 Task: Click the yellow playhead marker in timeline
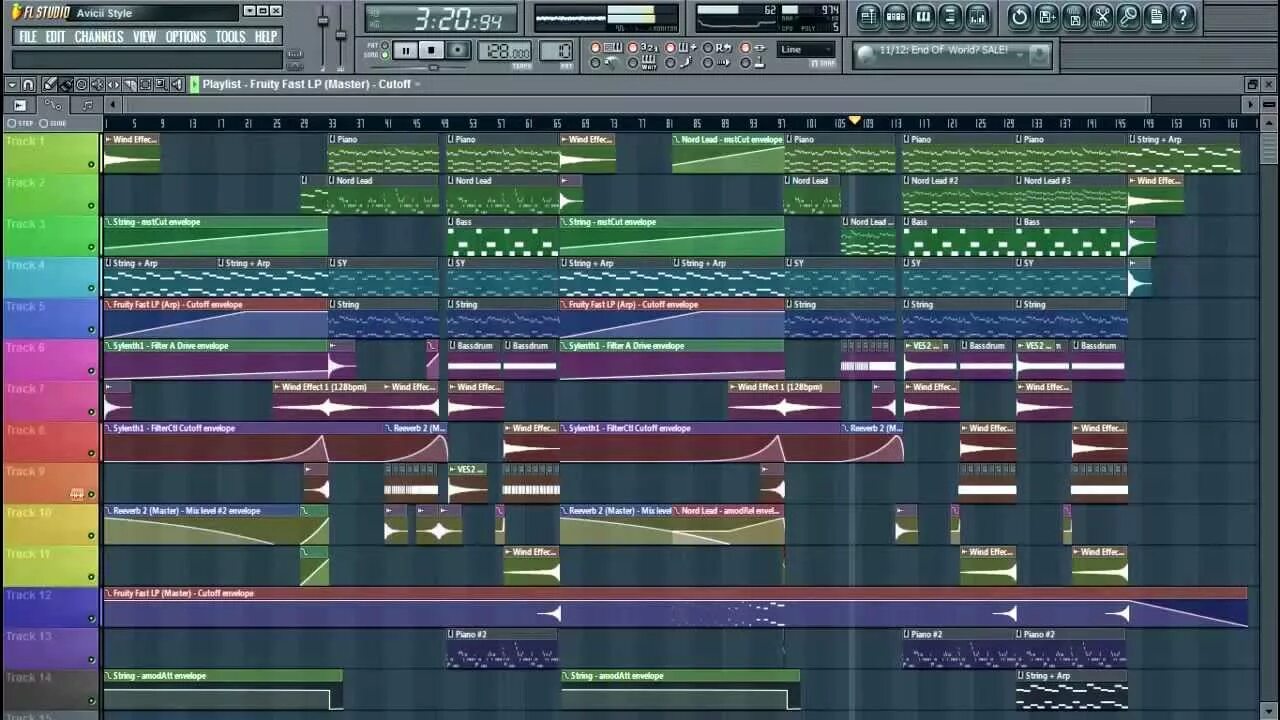click(x=854, y=121)
